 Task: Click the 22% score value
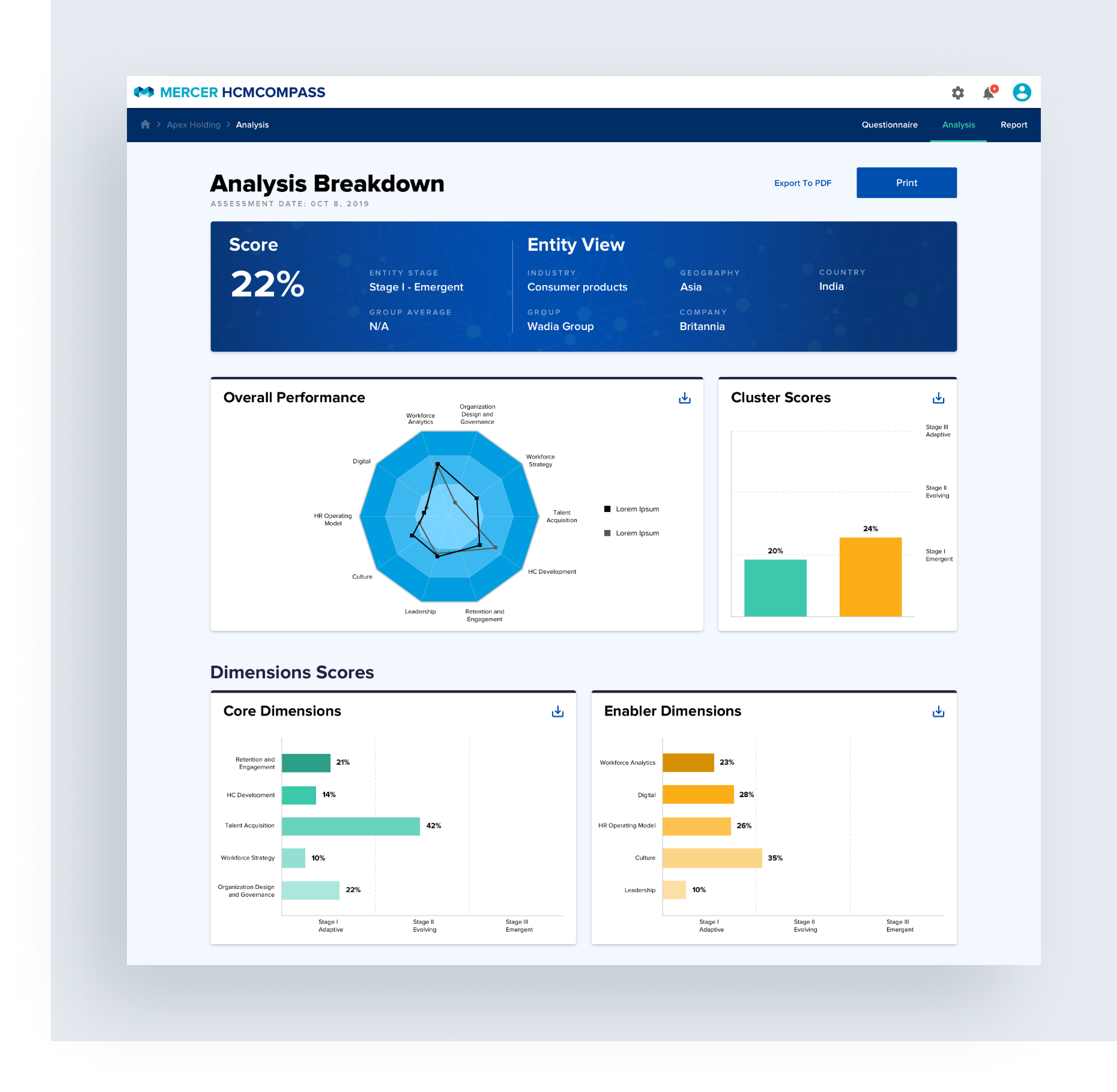click(x=267, y=284)
